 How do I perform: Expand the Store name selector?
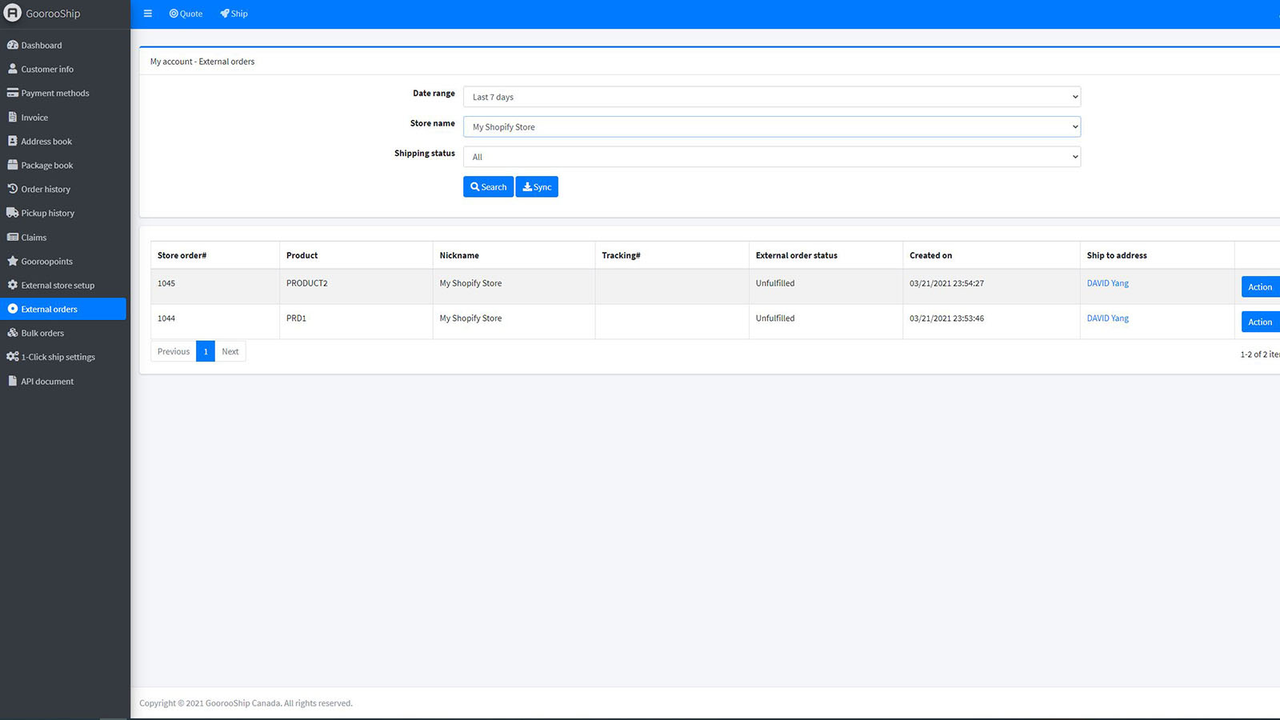770,126
